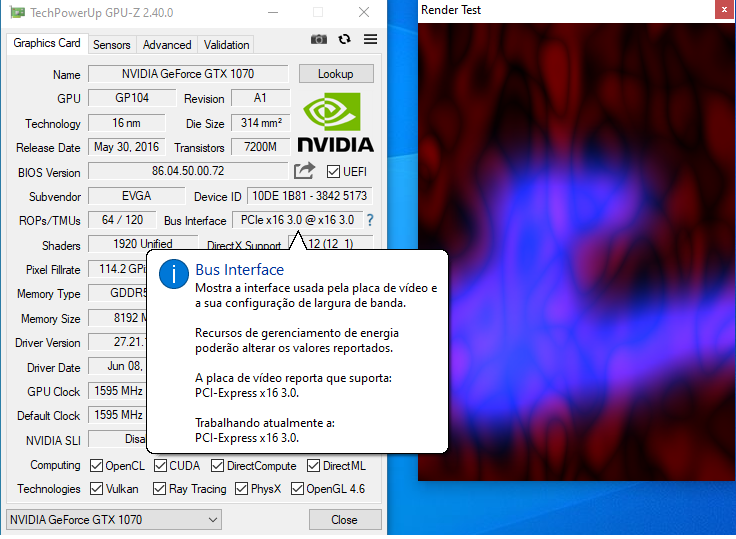The height and width of the screenshot is (539, 736).
Task: Open GPU-Z hamburger menu
Action: (x=370, y=39)
